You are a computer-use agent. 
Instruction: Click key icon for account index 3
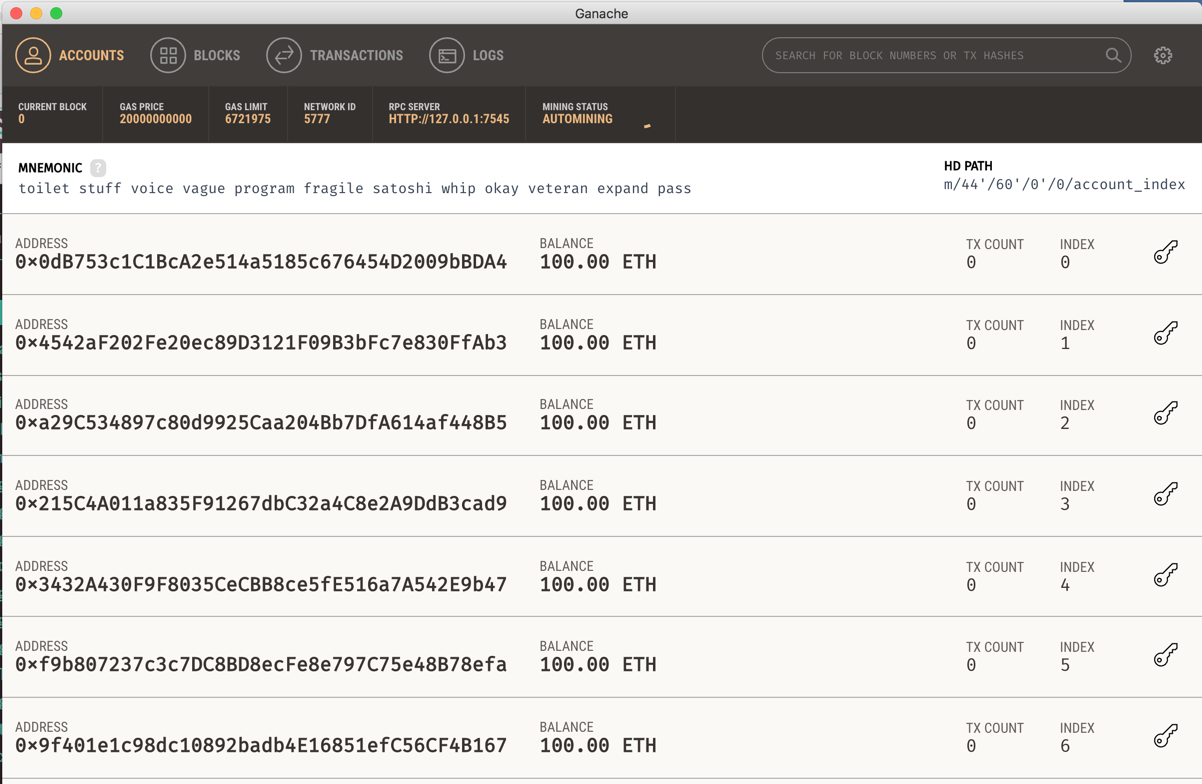tap(1165, 494)
